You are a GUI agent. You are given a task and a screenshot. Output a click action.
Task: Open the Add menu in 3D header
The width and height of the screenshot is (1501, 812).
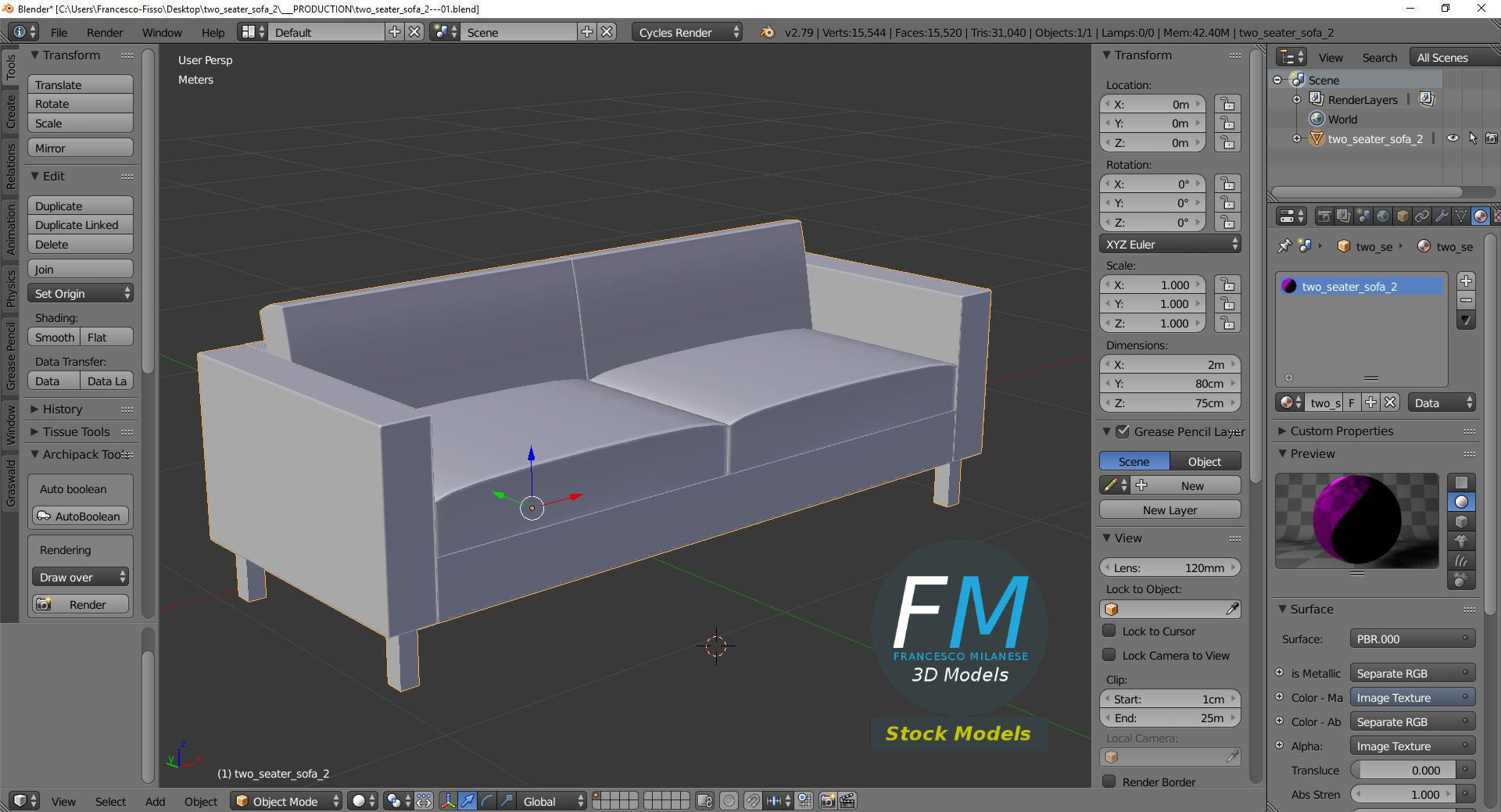tap(155, 801)
